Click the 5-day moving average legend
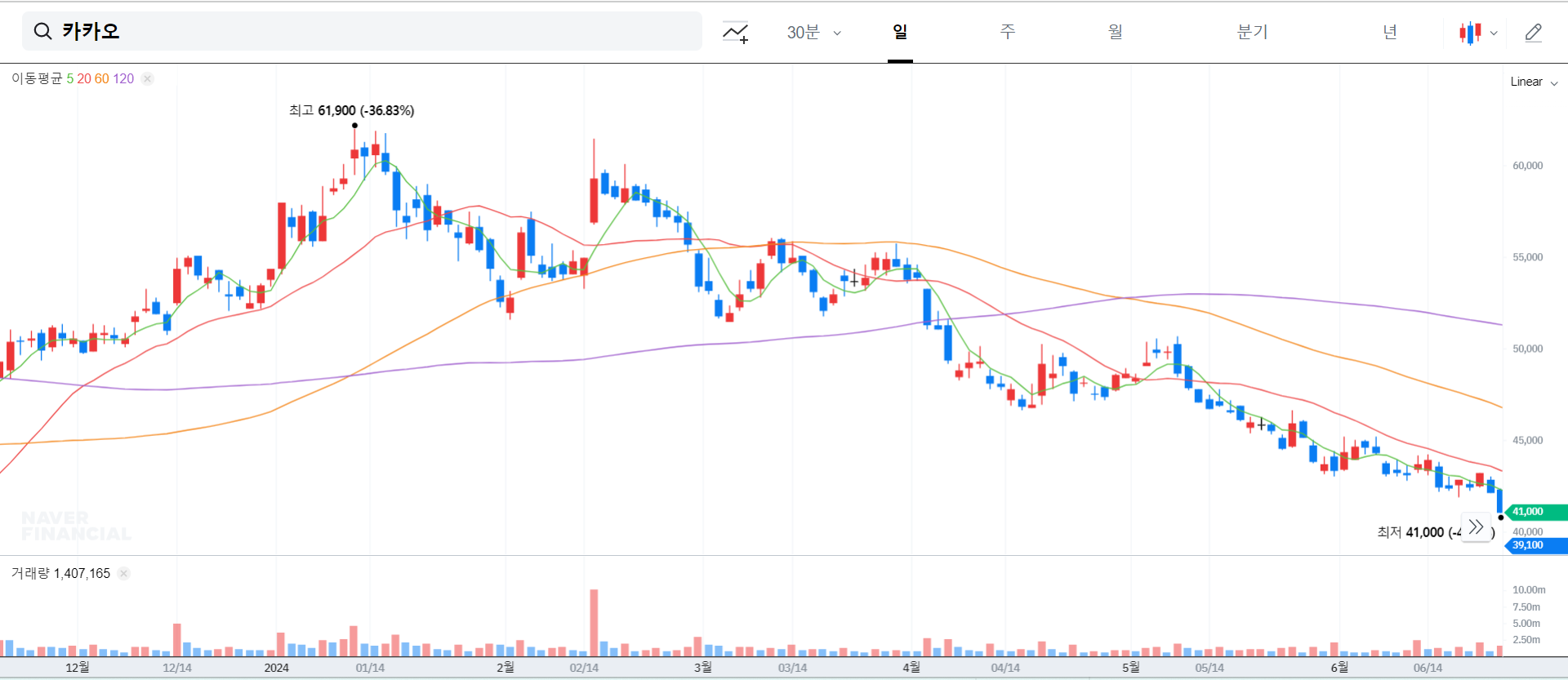 [70, 78]
